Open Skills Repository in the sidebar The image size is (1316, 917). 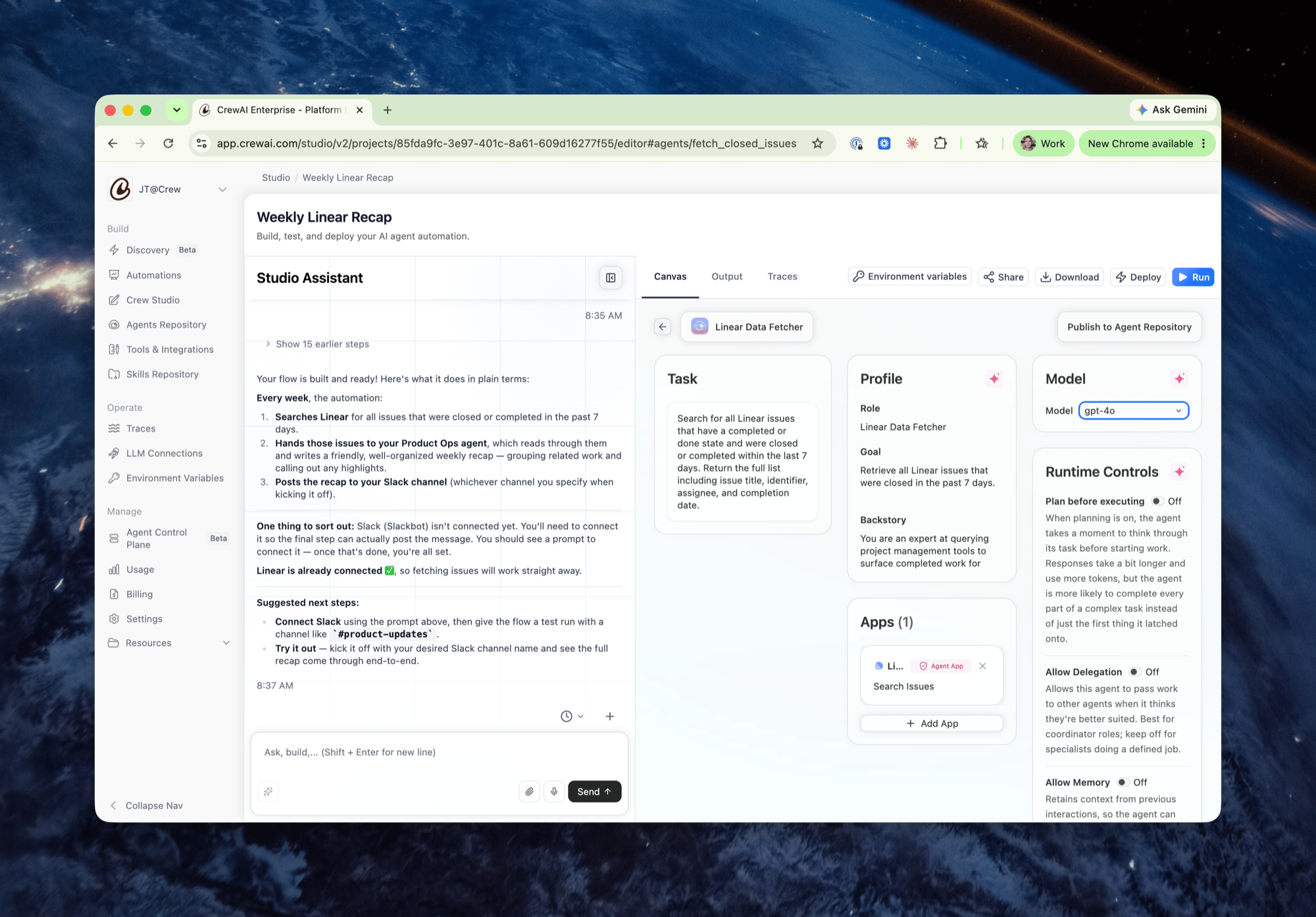[162, 374]
